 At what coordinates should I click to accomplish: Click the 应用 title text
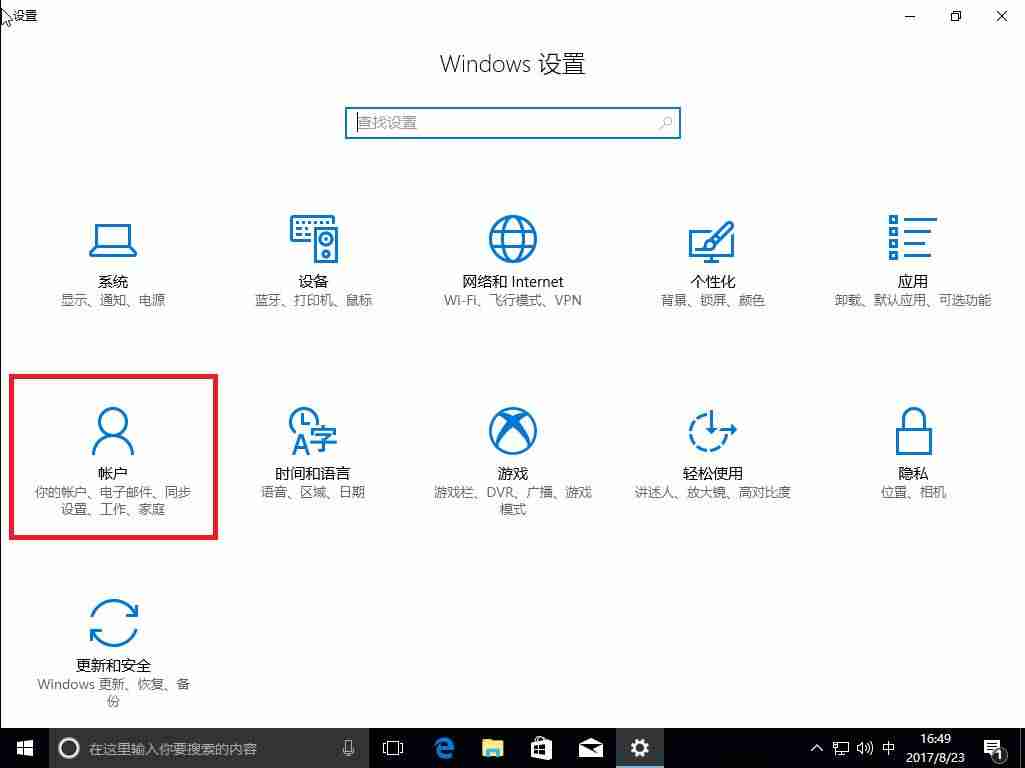pos(913,282)
